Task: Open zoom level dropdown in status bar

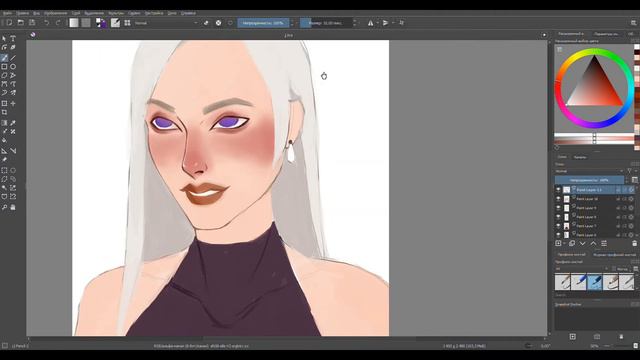Action: (x=596, y=346)
